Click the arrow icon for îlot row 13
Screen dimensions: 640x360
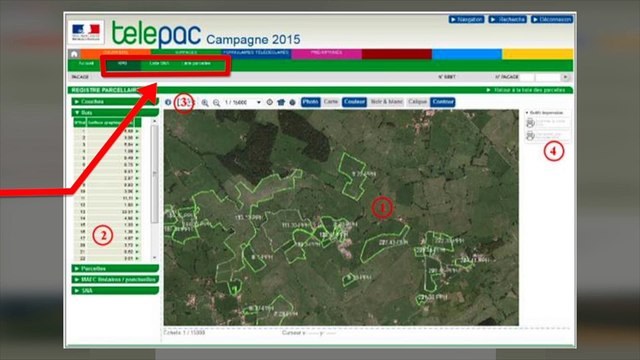coord(137,212)
